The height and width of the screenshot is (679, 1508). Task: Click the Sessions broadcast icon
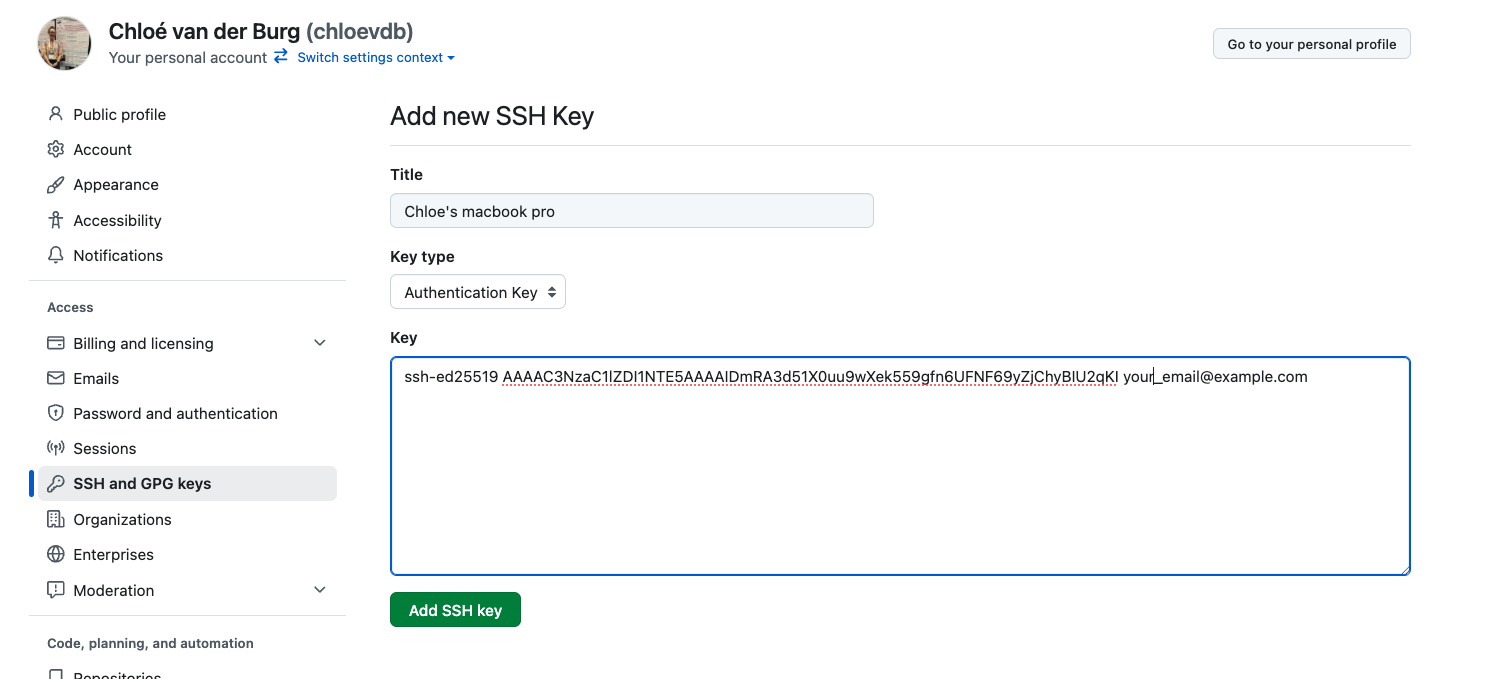click(56, 448)
